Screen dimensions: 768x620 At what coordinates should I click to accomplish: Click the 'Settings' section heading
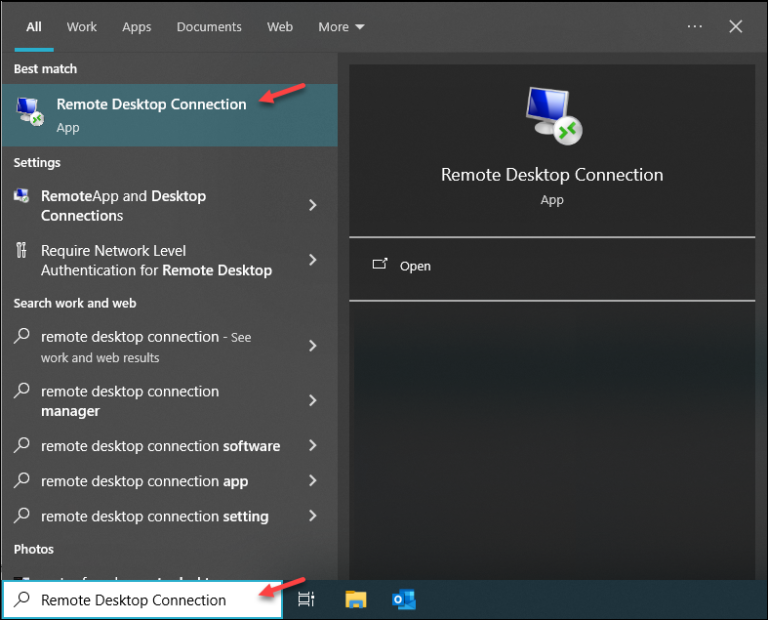click(x=37, y=163)
